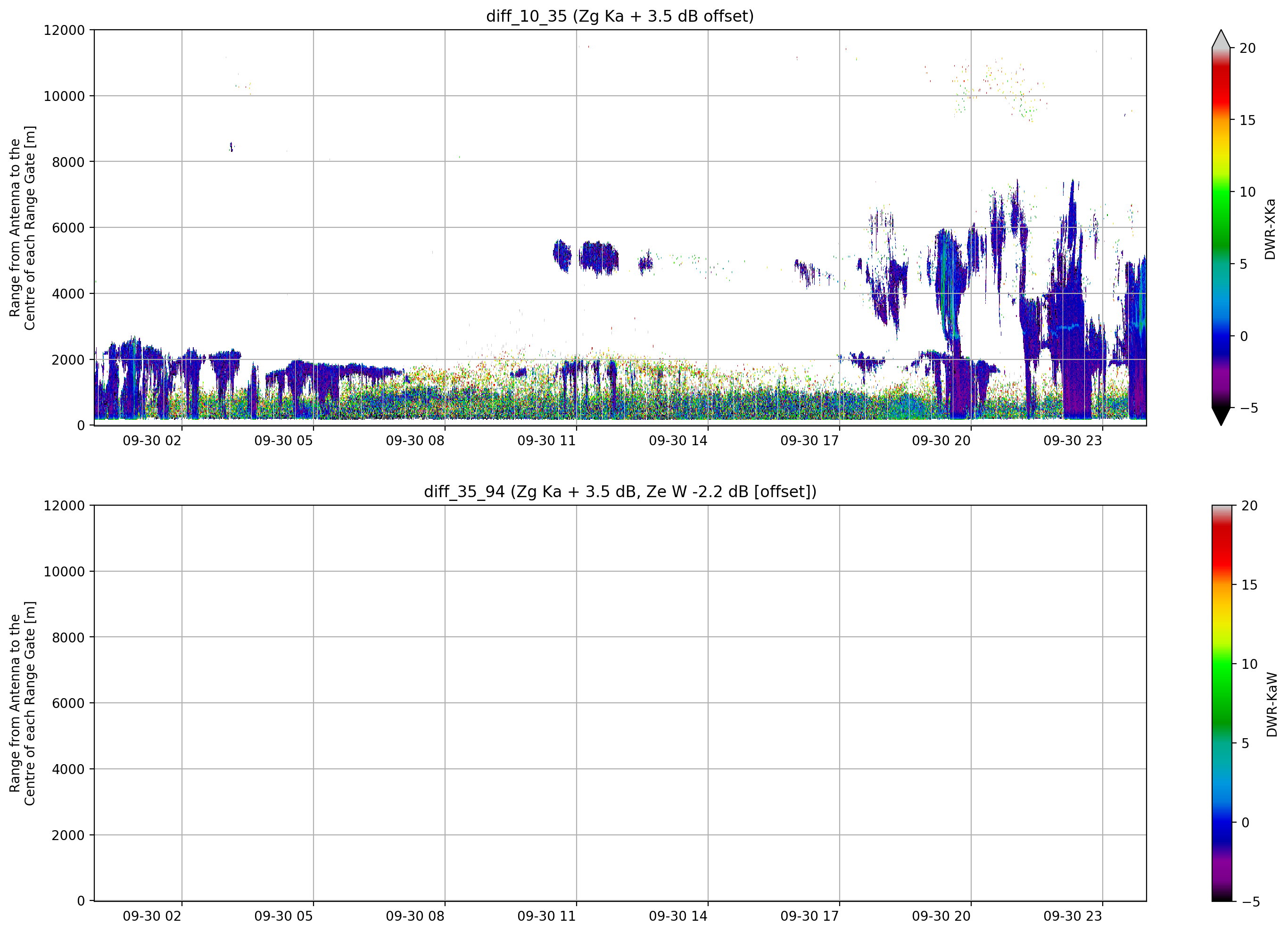This screenshot has height=933, width=1288.
Task: Click the 'DWR-KaW' colorbar label
Action: [x=1272, y=705]
